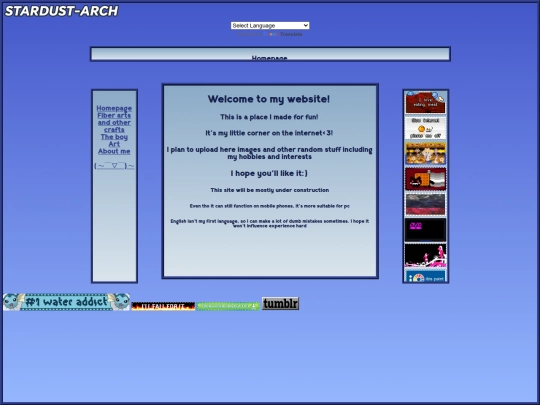
Task: Click the green download-style badge
Action: (x=228, y=306)
